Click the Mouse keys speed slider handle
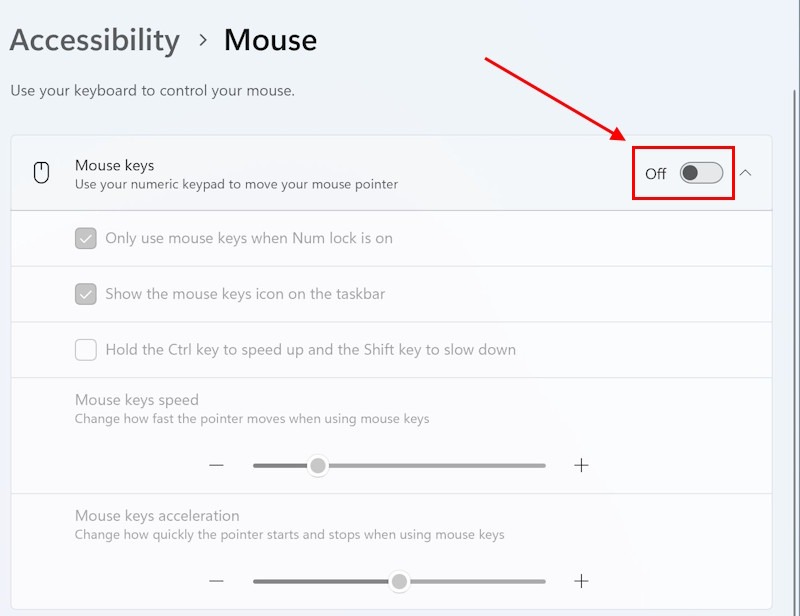800x616 pixels. [318, 465]
